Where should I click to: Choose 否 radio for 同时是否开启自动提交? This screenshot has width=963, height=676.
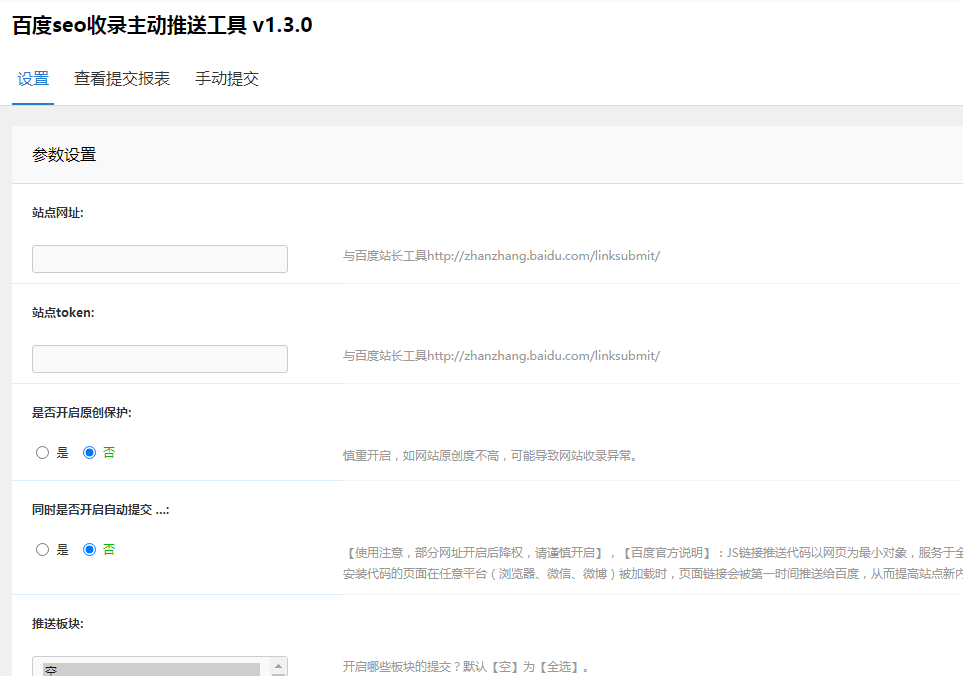point(90,550)
